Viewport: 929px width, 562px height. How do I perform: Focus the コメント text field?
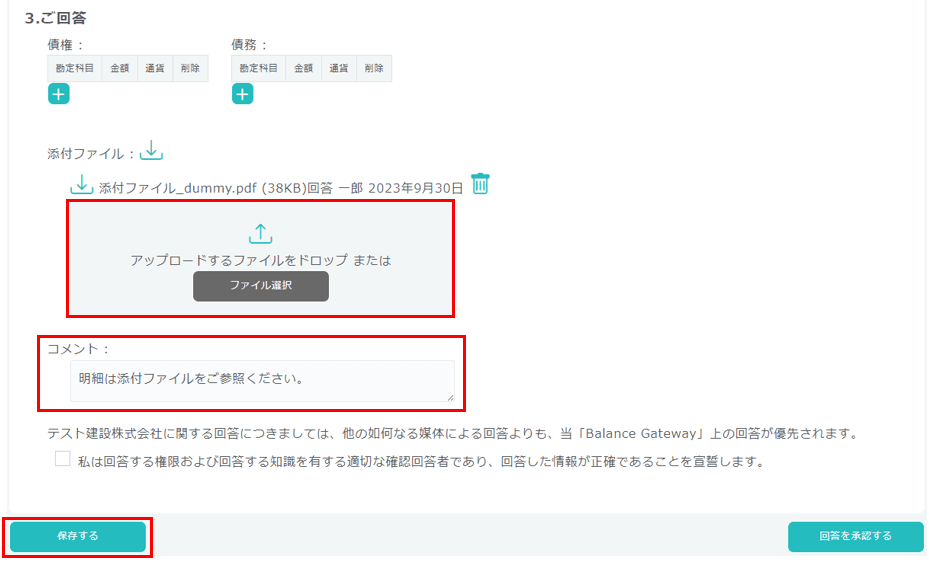262,380
